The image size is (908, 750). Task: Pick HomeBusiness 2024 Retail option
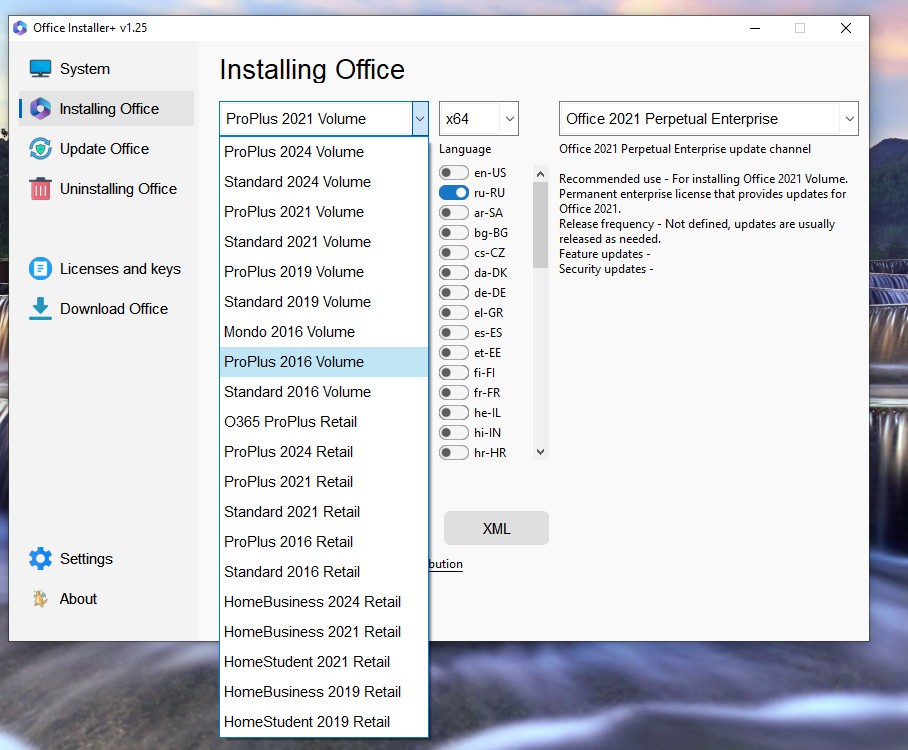click(324, 602)
